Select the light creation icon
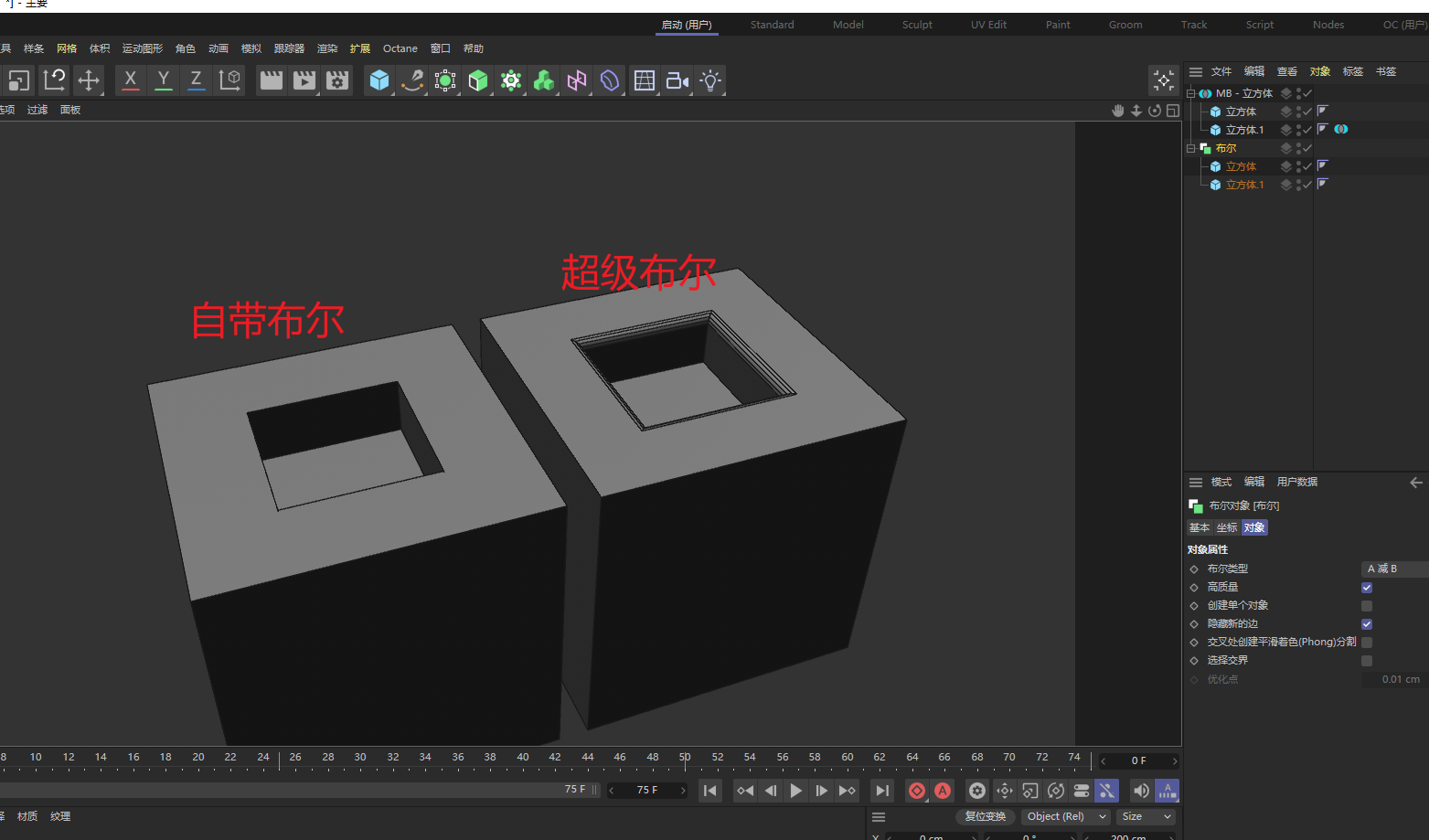The image size is (1429, 840). tap(709, 80)
